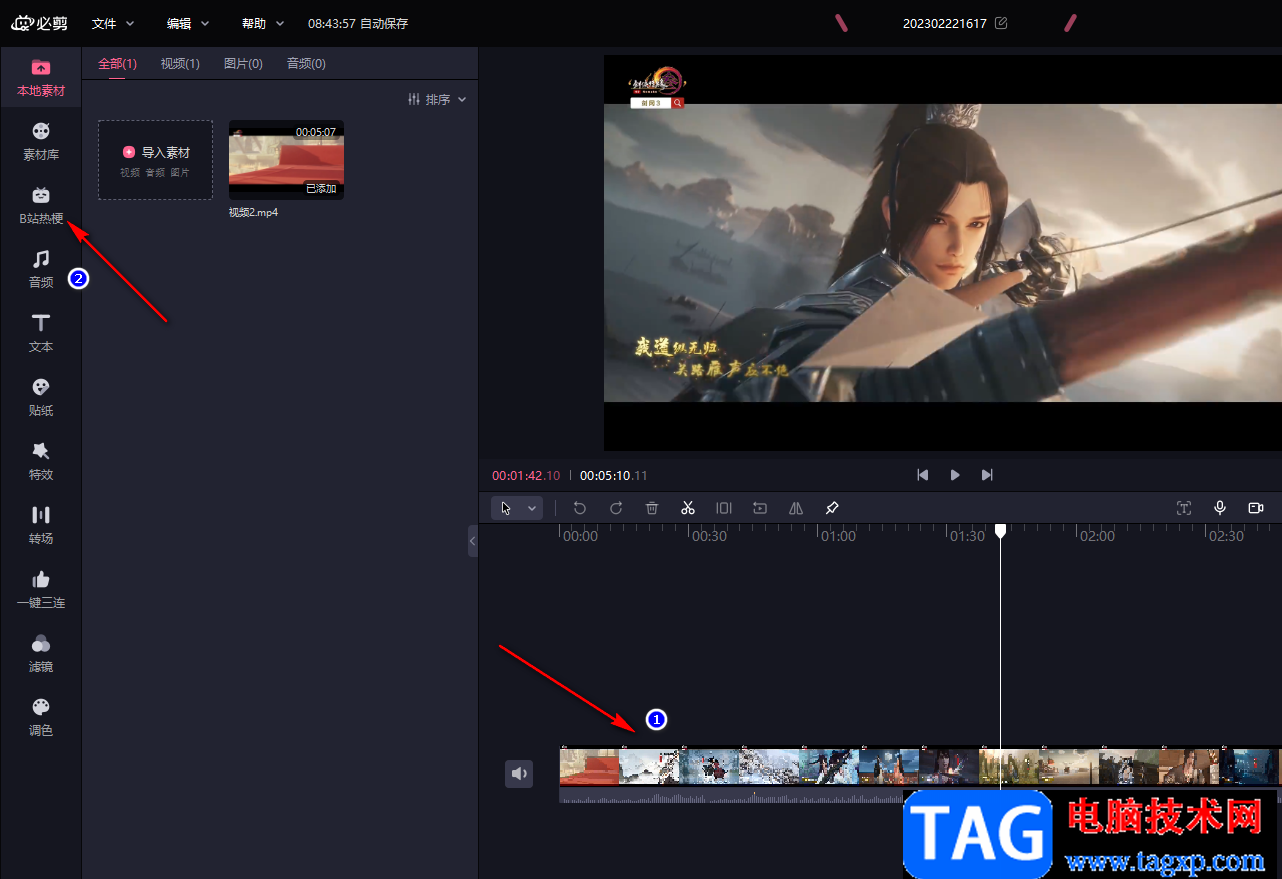1282x879 pixels.
Task: Click the 00:30 mark on timeline ruler
Action: 709,536
